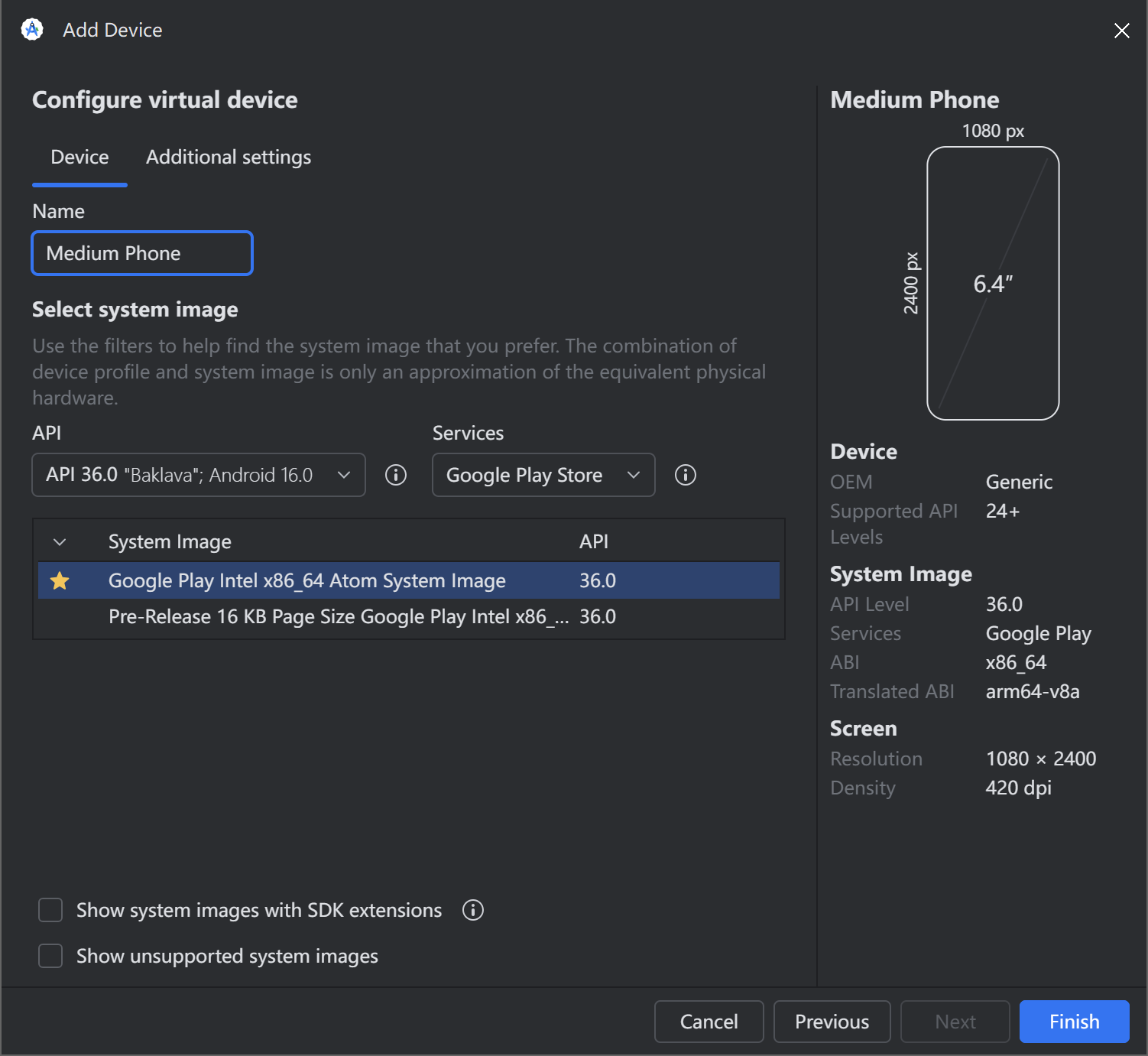The image size is (1148, 1056).
Task: Click the Finish button
Action: (1074, 1022)
